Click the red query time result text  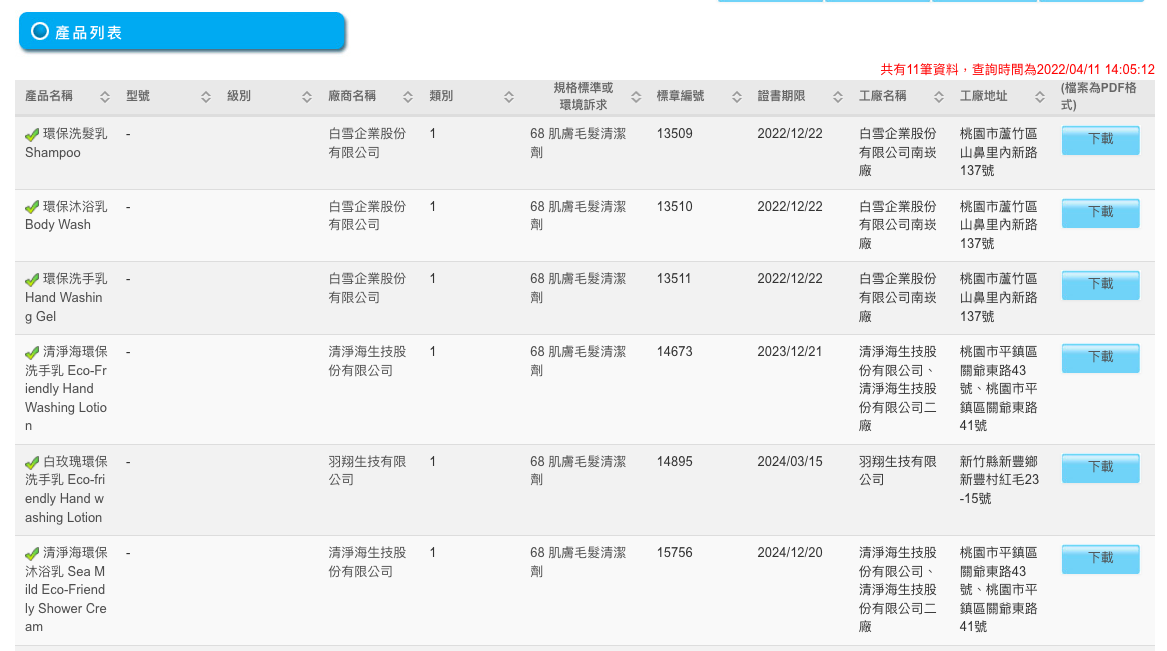(1017, 69)
